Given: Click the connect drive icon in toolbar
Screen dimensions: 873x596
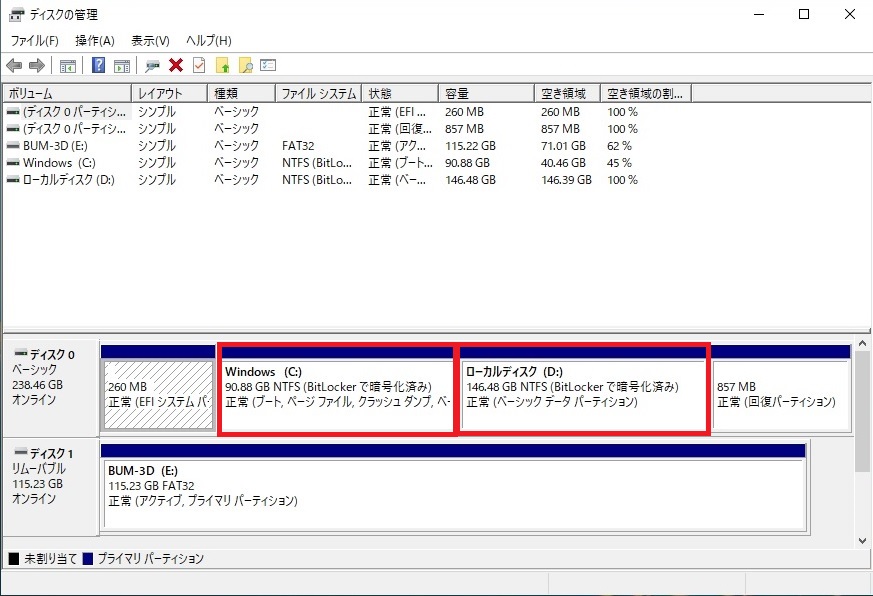Looking at the screenshot, I should [x=152, y=66].
